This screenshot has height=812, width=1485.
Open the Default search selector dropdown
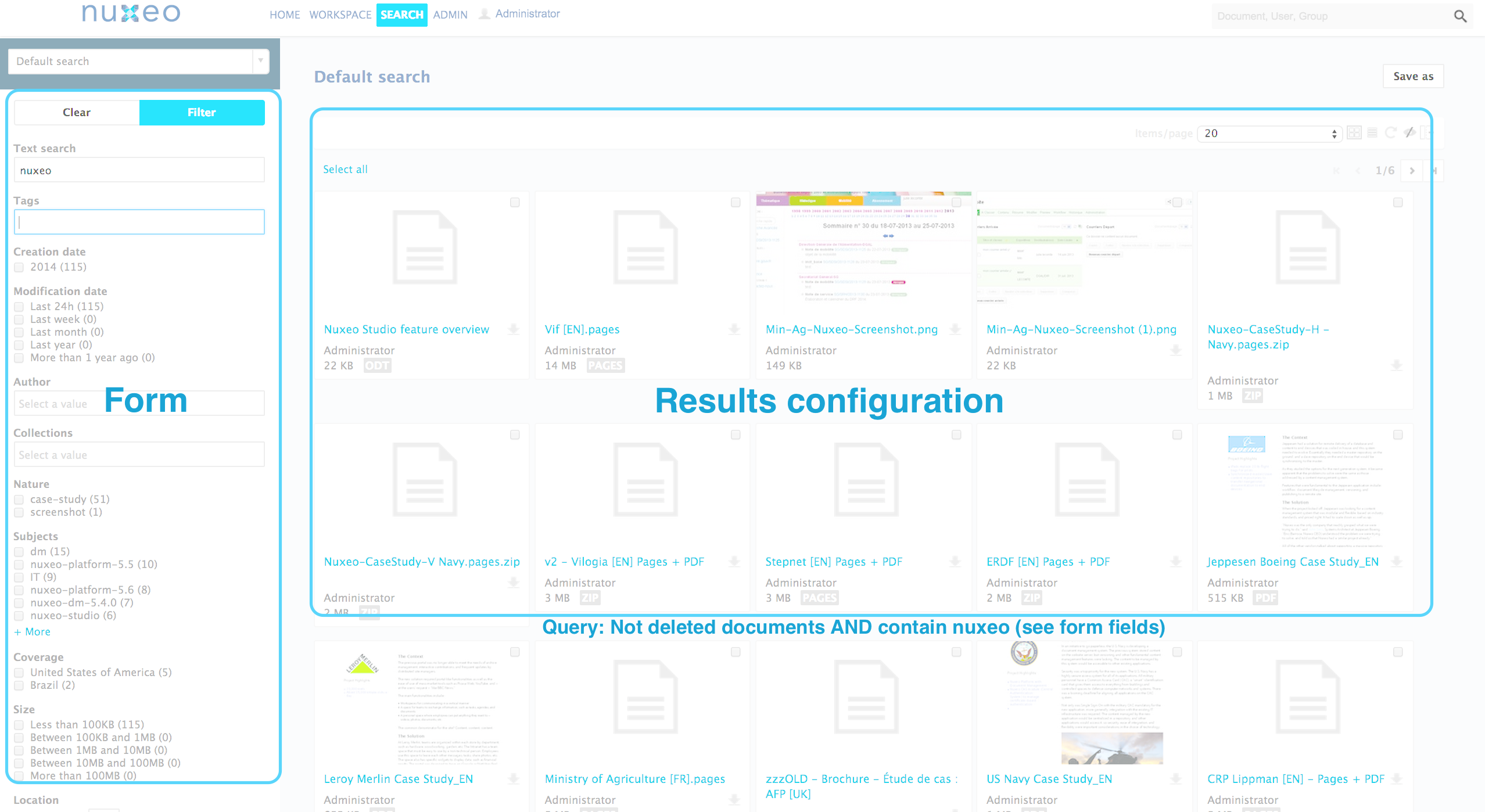(139, 61)
